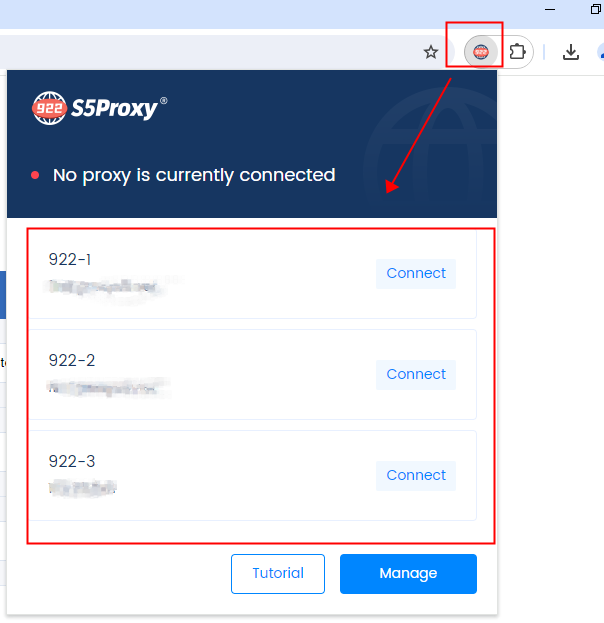The width and height of the screenshot is (604, 623).
Task: Click the 922 S5Proxy globe logo
Action: [49, 108]
